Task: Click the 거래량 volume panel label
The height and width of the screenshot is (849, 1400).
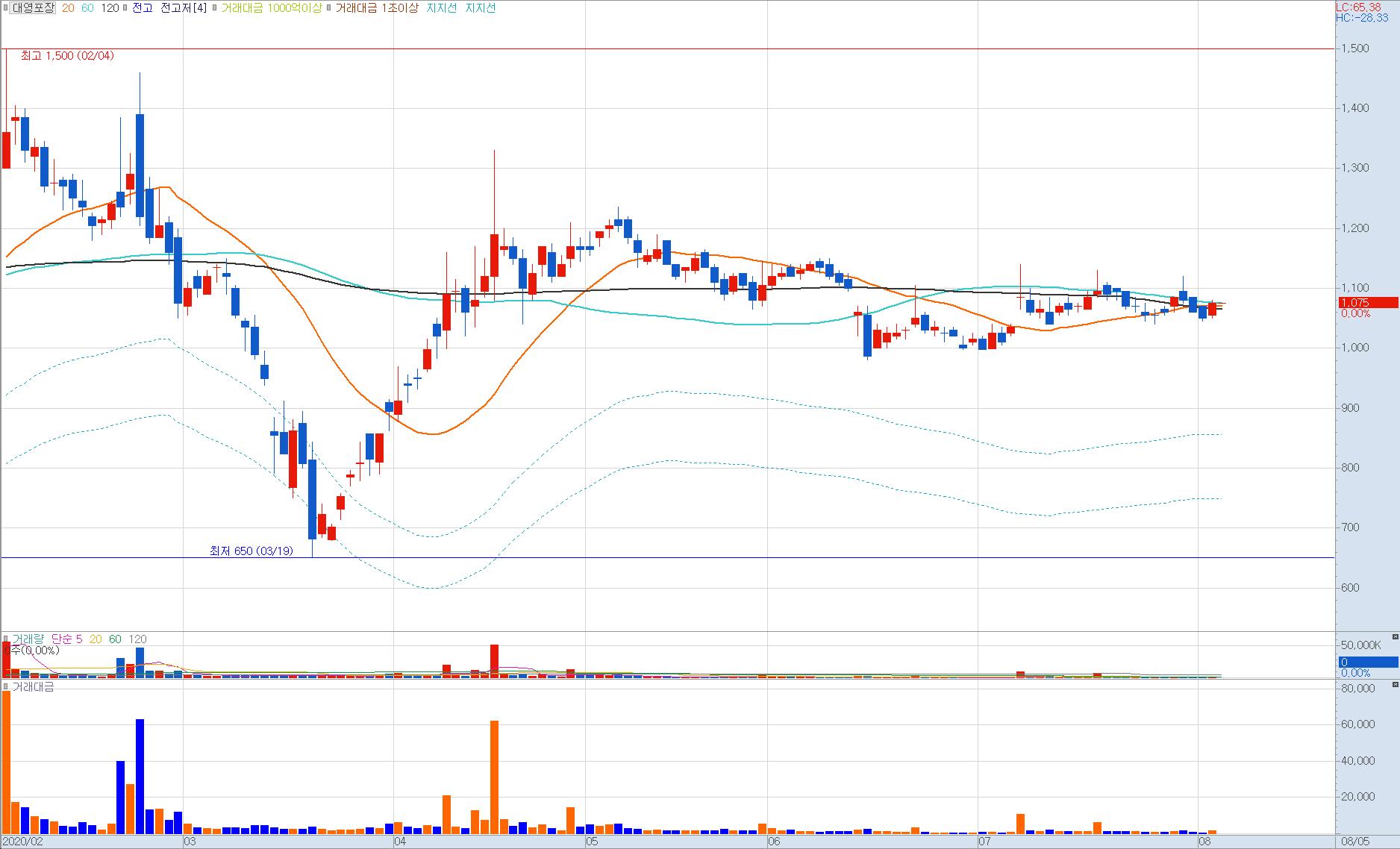Action: pyautogui.click(x=28, y=639)
